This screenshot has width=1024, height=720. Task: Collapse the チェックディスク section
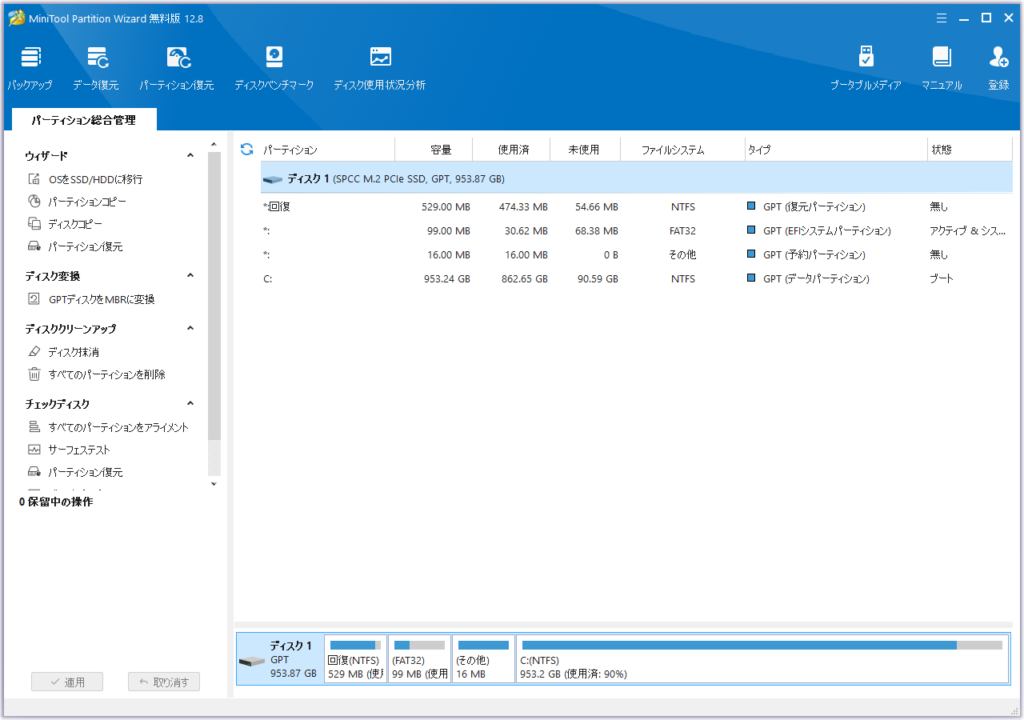tap(189, 404)
